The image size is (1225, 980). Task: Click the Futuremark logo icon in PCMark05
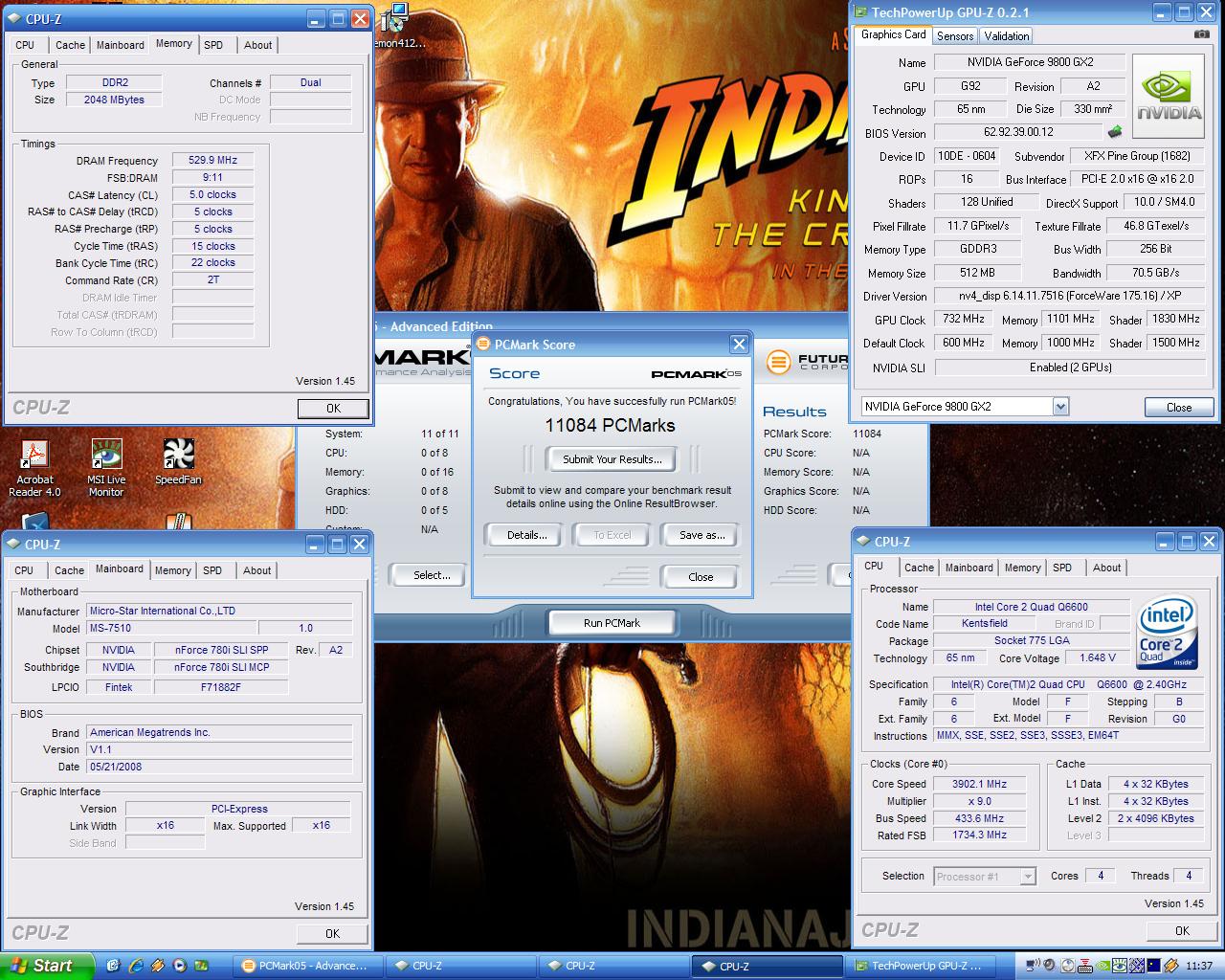(780, 362)
